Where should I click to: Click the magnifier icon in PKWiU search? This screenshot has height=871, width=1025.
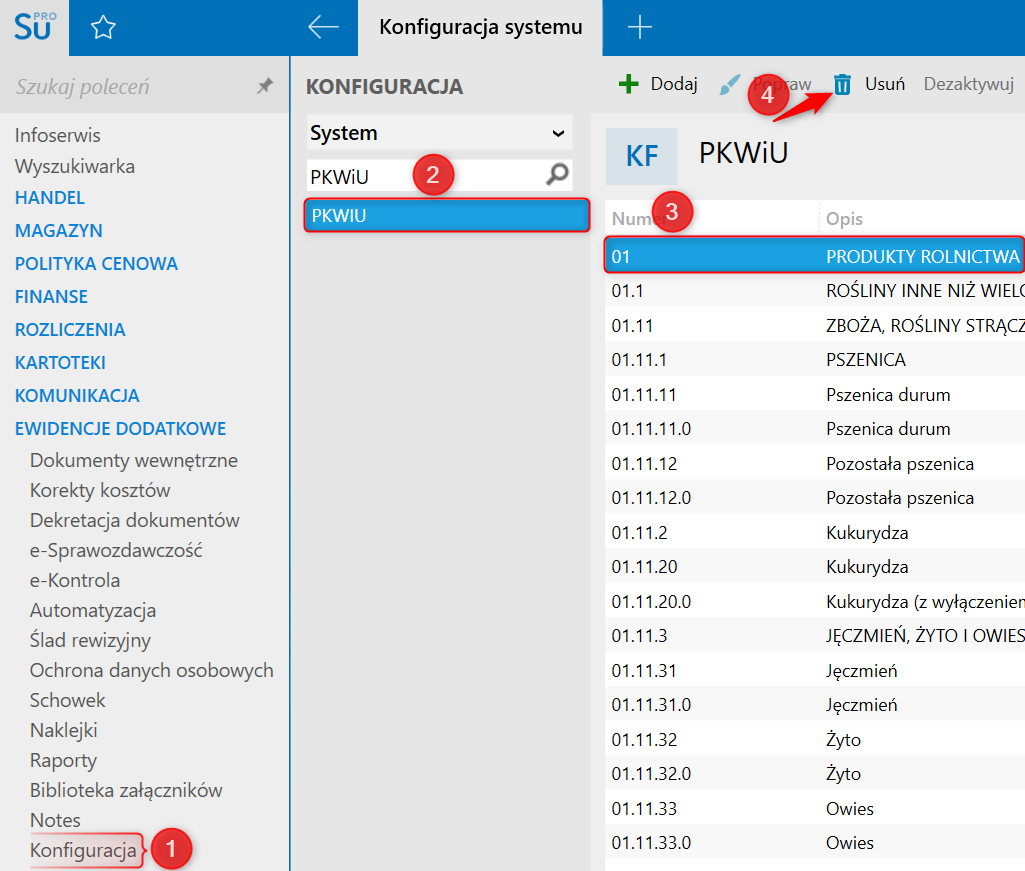pyautogui.click(x=558, y=174)
